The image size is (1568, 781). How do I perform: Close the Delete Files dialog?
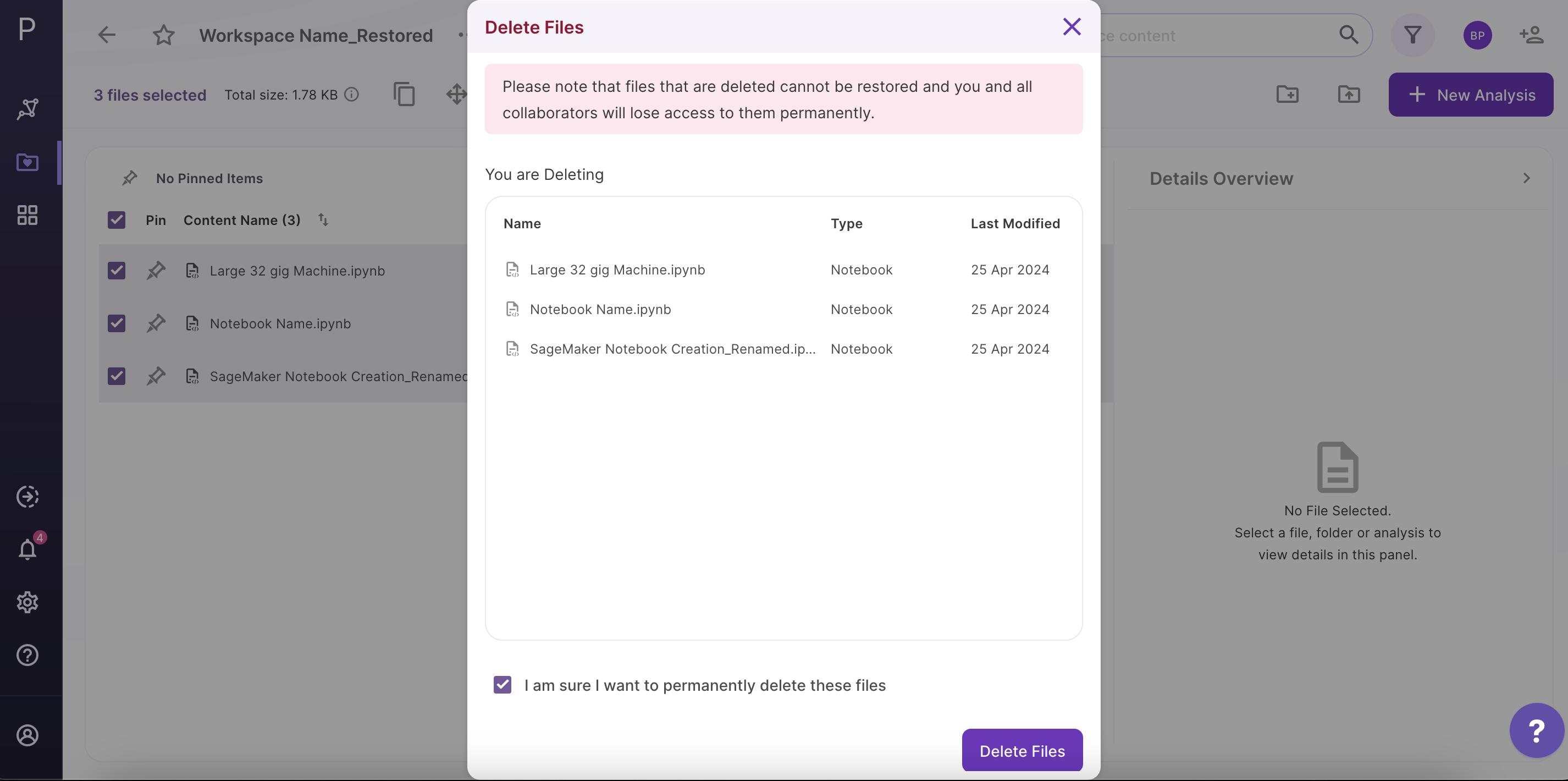point(1072,26)
